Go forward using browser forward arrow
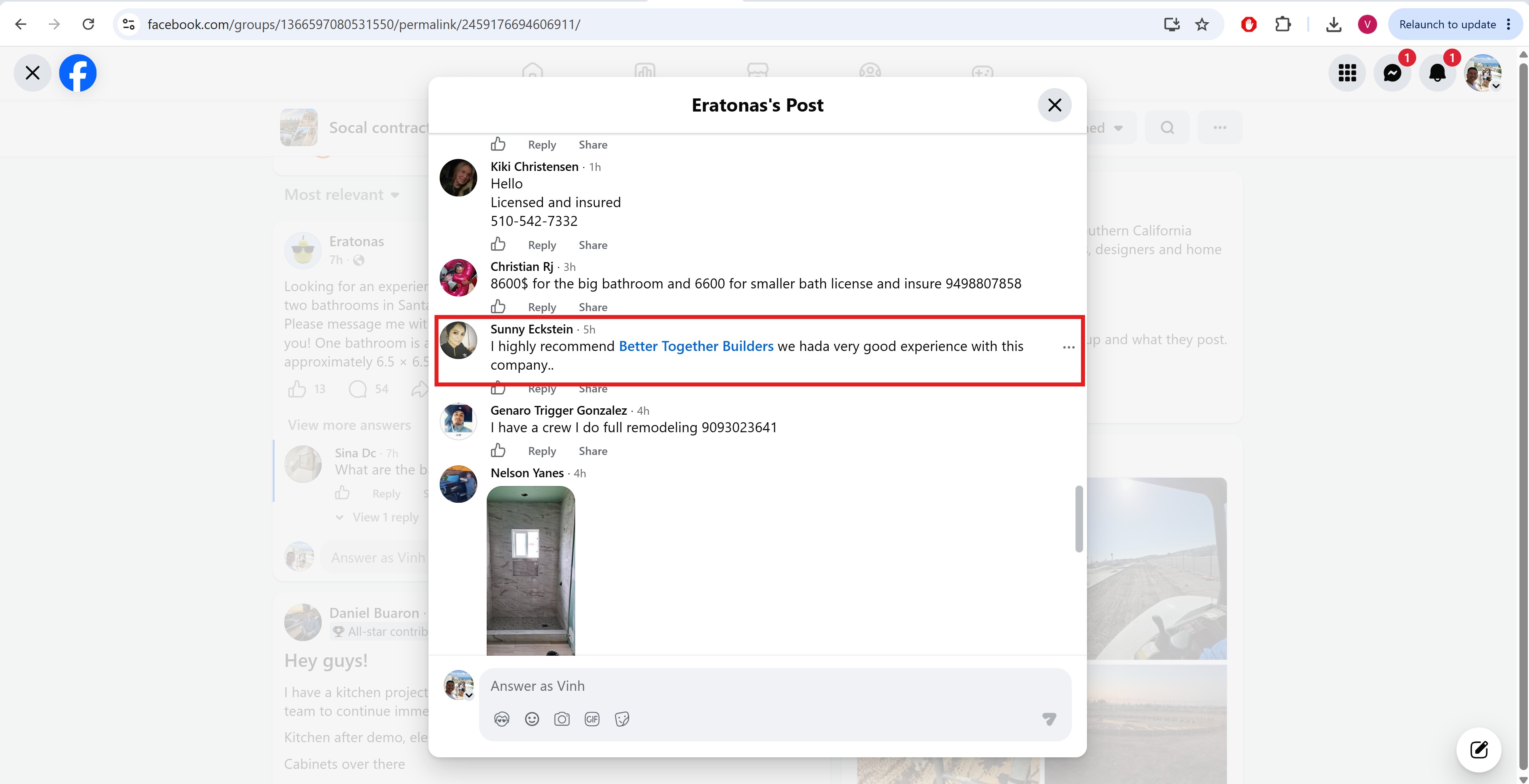Viewport: 1529px width, 784px height. click(x=54, y=24)
